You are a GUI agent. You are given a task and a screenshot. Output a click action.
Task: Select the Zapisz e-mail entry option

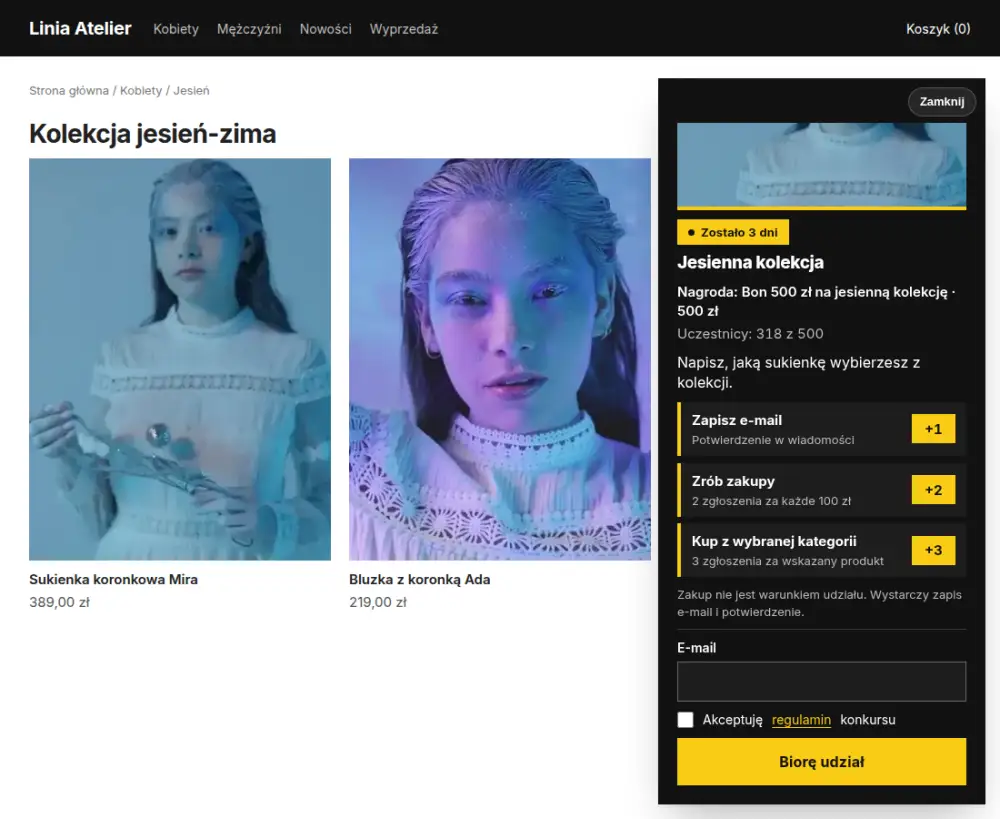(x=821, y=429)
